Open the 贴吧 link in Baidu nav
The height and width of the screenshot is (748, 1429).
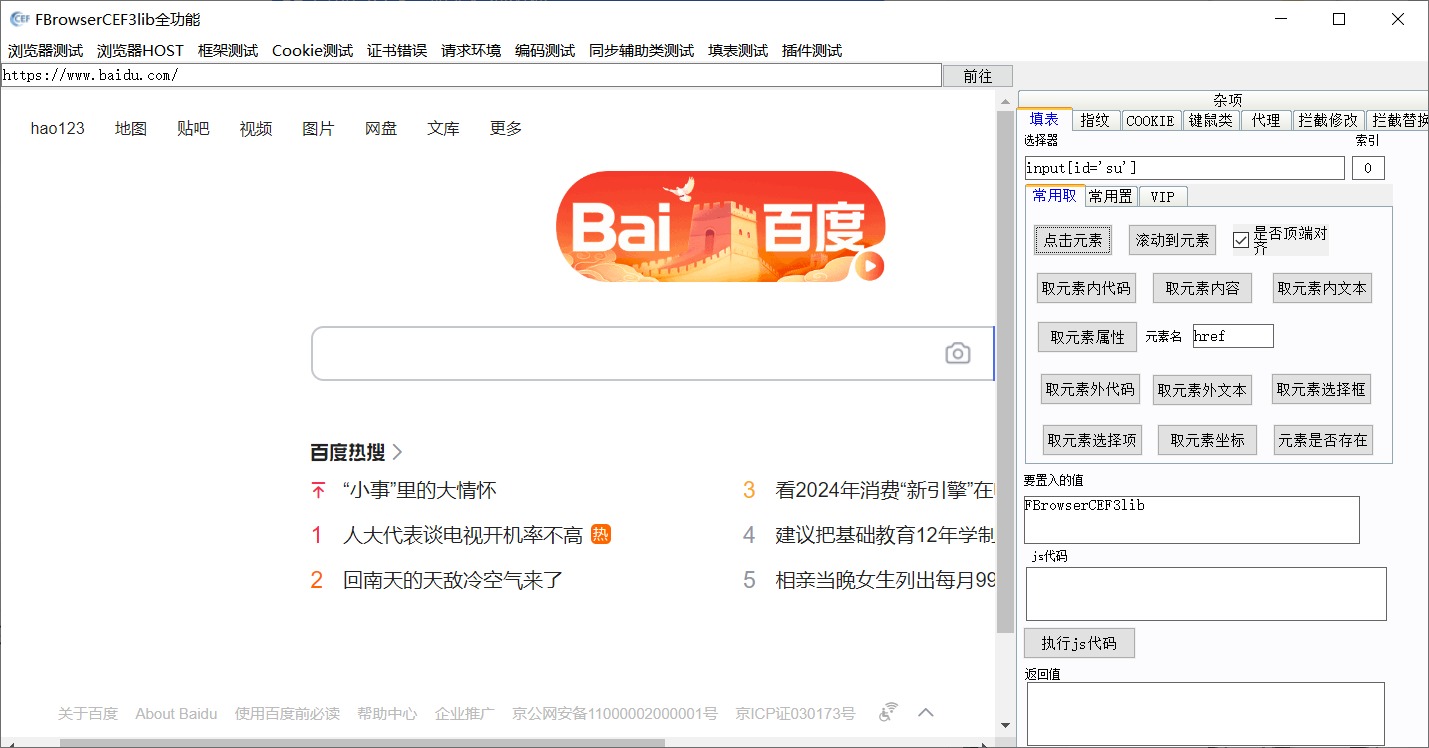pos(193,128)
